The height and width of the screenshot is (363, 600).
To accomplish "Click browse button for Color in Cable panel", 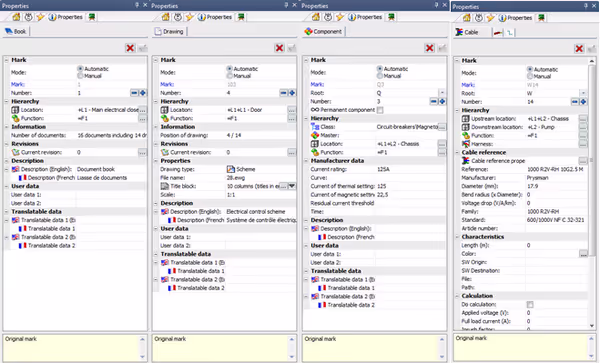I will tap(583, 254).
